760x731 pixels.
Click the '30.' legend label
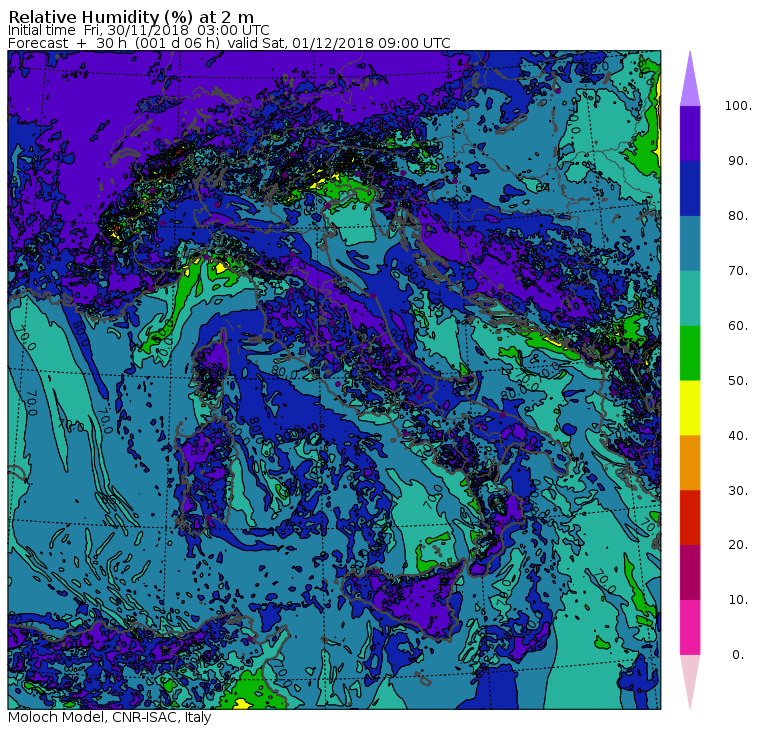click(738, 491)
